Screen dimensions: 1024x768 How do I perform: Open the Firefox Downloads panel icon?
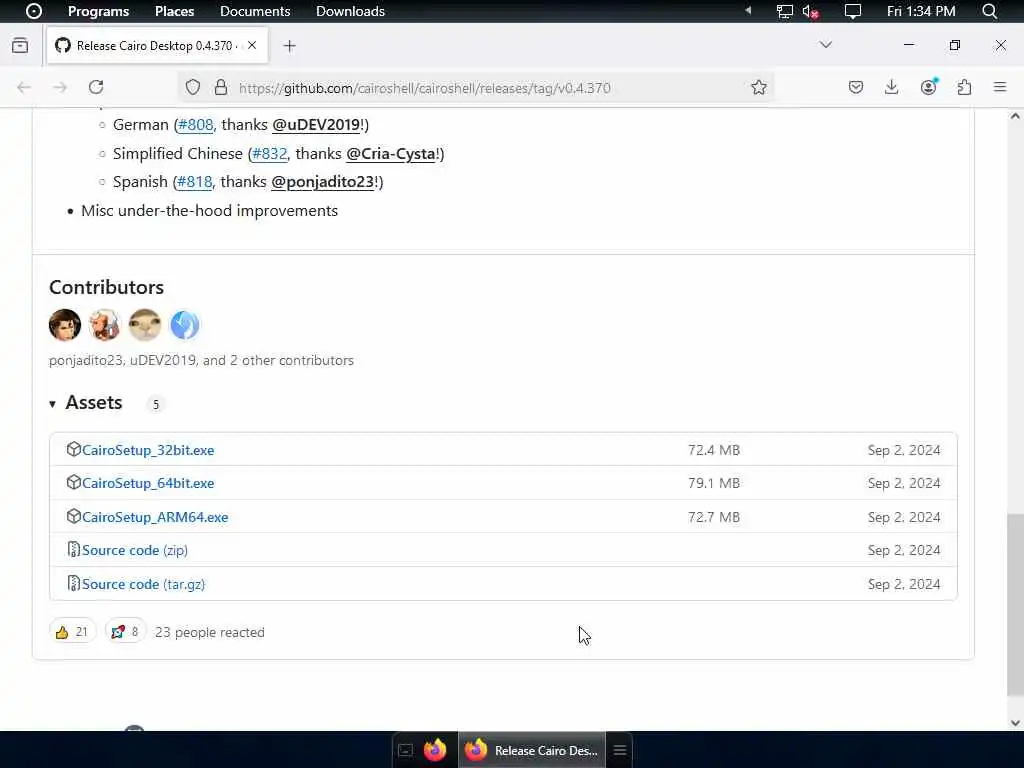click(x=891, y=88)
